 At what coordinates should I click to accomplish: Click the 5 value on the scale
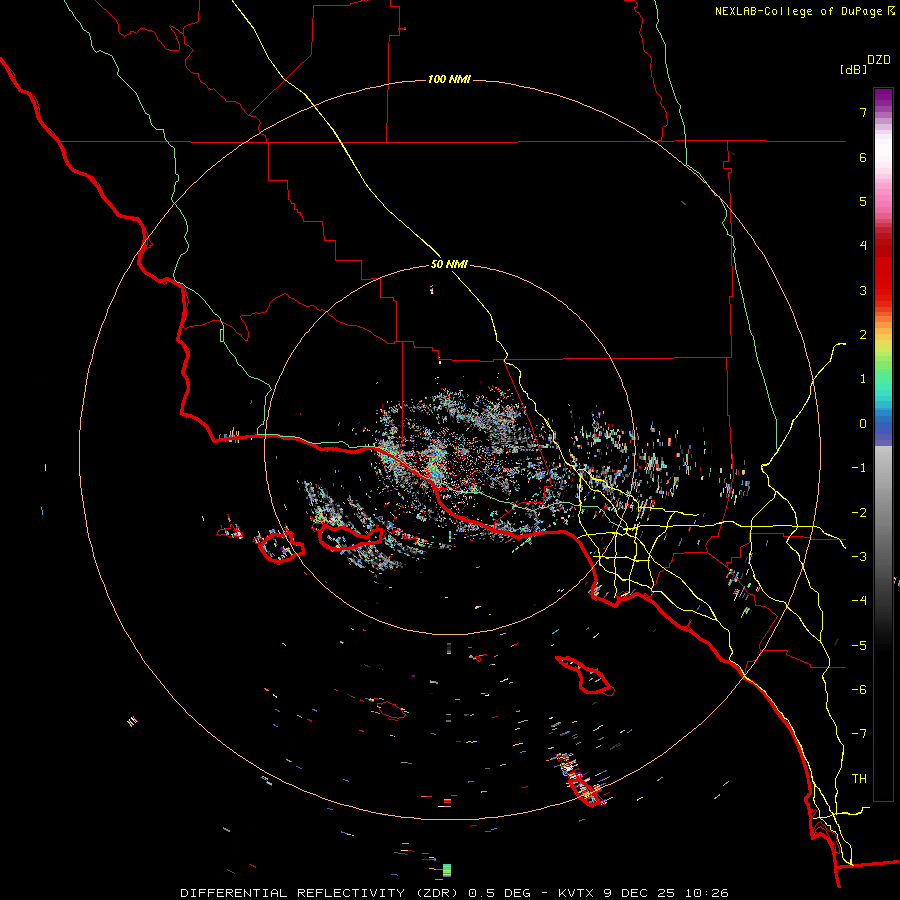click(863, 201)
